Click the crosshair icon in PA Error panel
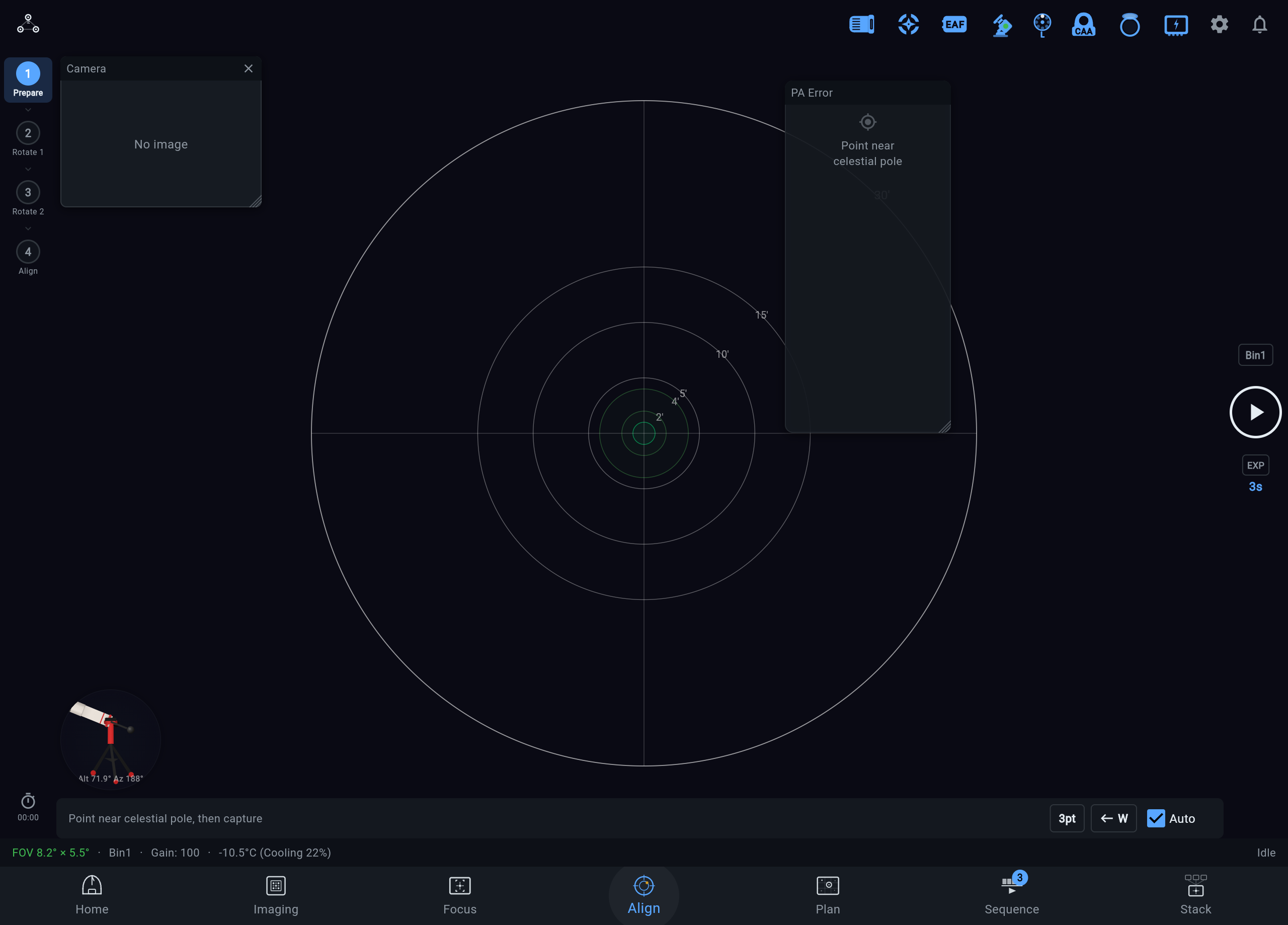 867,122
